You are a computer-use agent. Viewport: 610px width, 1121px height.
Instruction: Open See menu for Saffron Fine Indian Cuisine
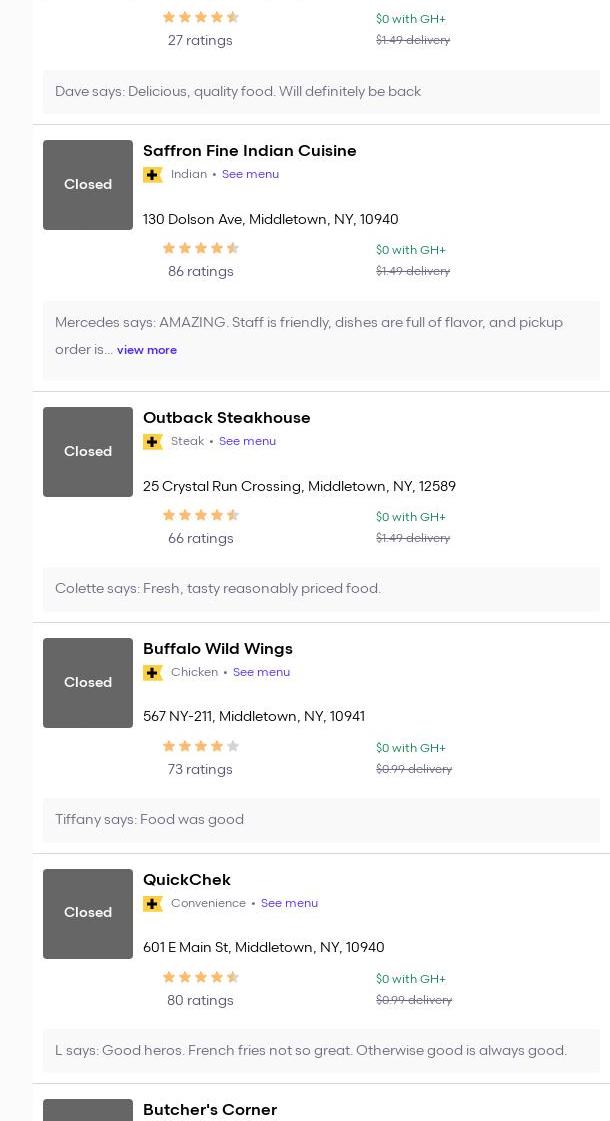point(250,174)
